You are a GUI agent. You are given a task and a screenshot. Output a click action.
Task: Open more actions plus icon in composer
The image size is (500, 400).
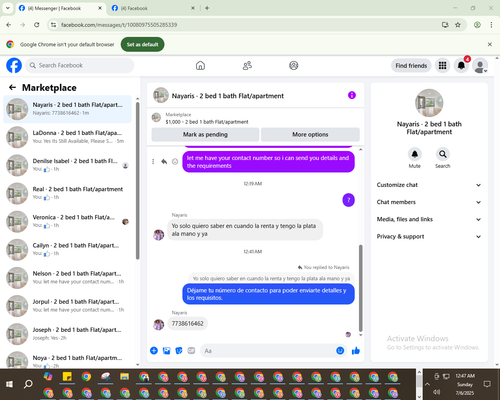pos(154,350)
